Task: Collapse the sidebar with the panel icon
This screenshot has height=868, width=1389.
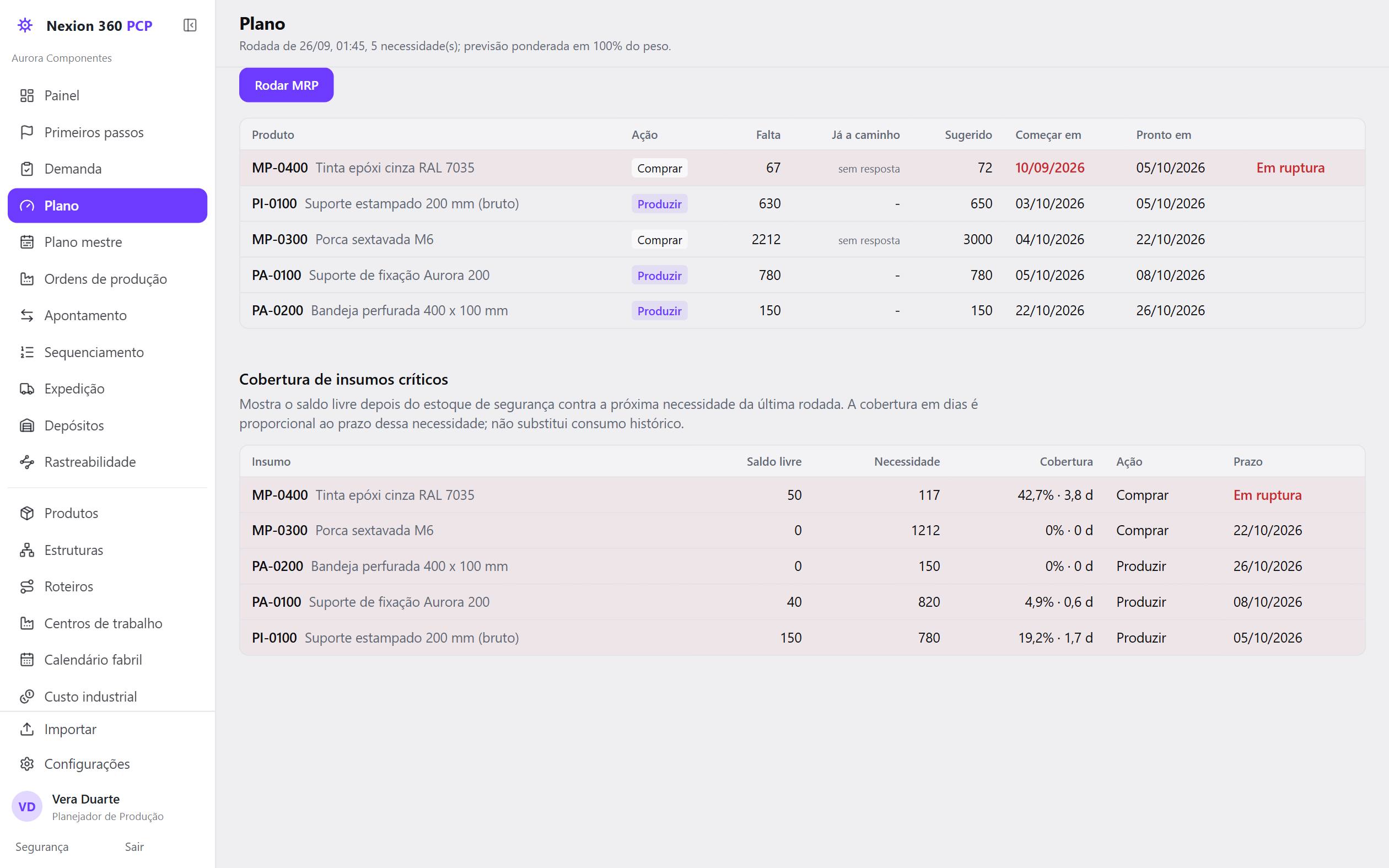Action: point(190,25)
